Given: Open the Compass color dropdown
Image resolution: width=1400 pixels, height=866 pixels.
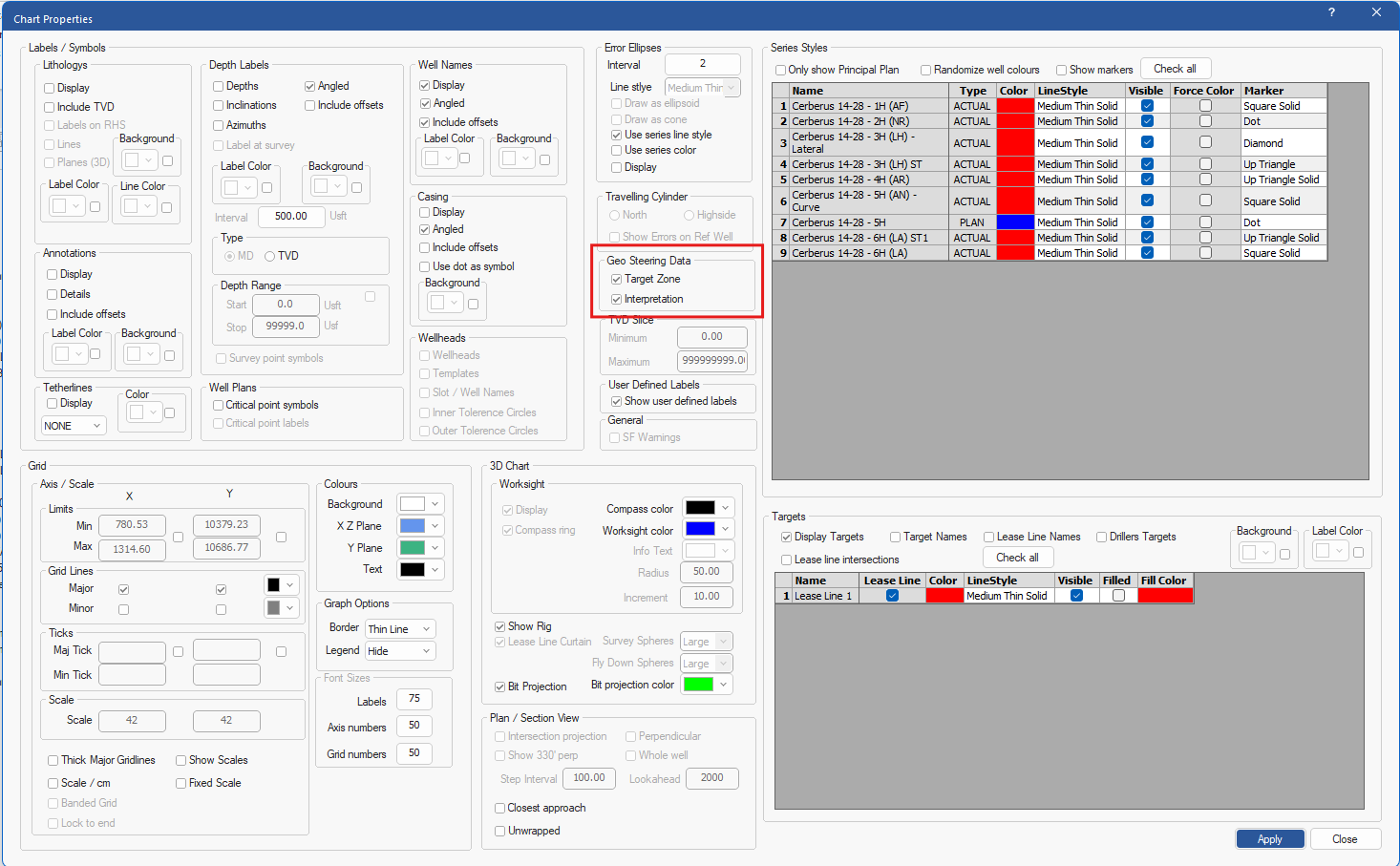Looking at the screenshot, I should point(726,508).
